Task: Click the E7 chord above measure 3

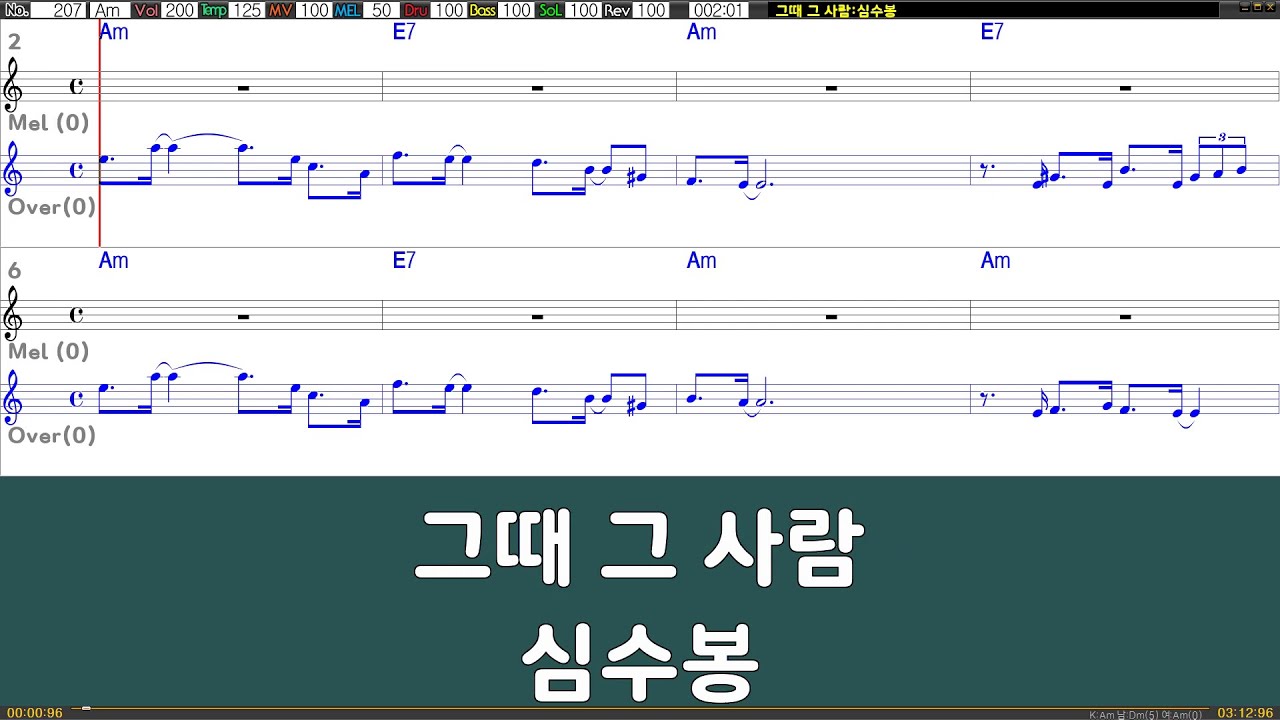Action: click(x=404, y=32)
